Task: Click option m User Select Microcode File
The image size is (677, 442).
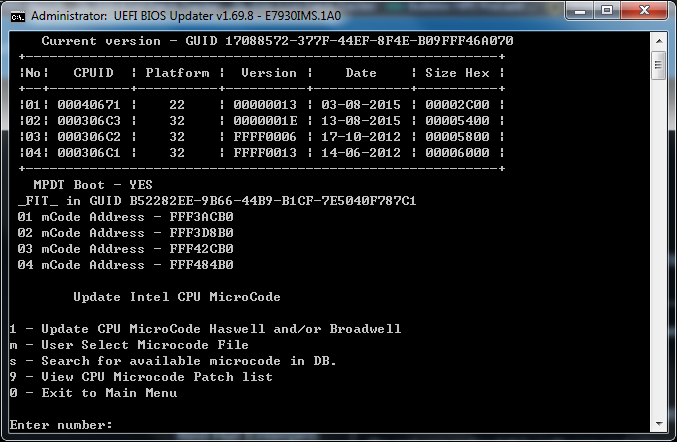Action: (x=129, y=345)
